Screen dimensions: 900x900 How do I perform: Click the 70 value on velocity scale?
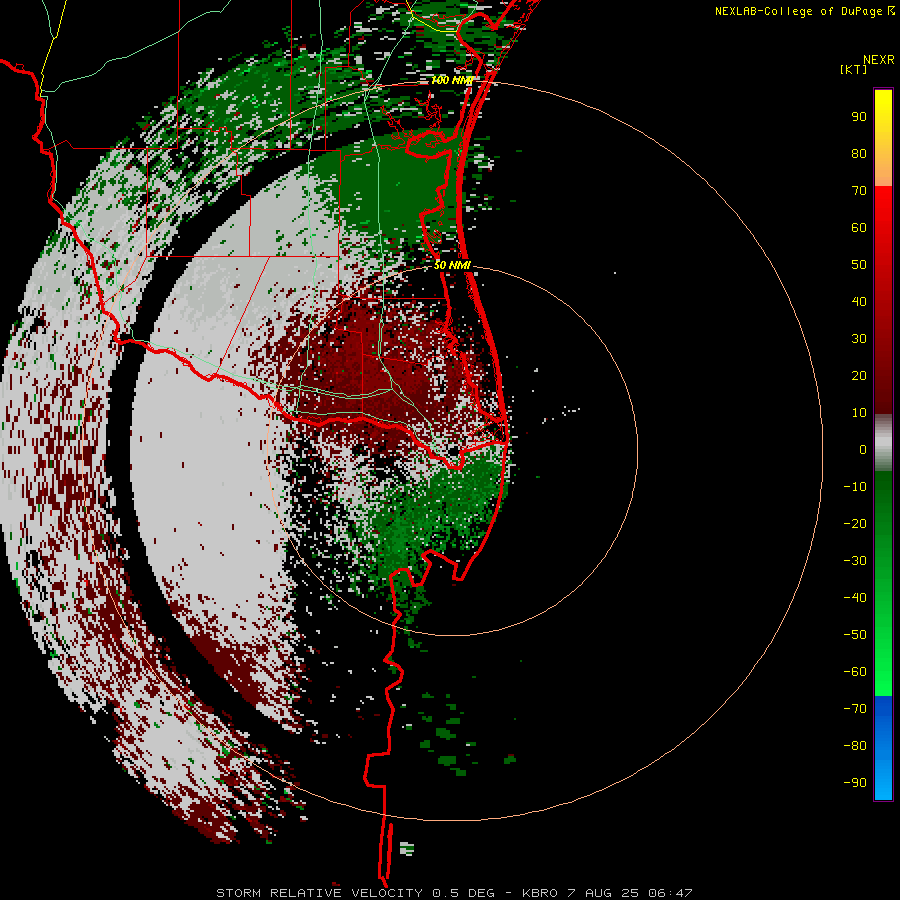coord(859,191)
